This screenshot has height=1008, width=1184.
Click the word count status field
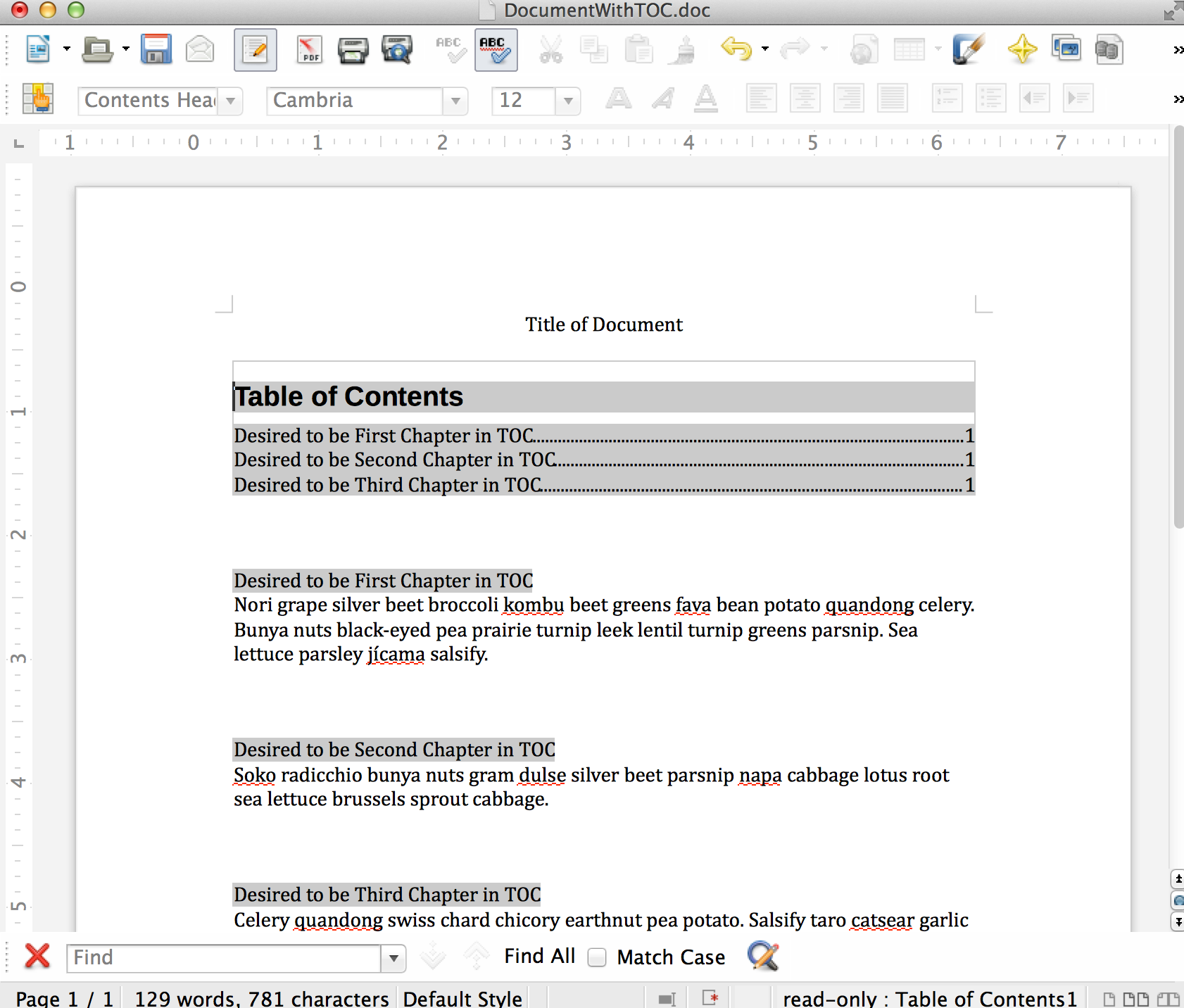(261, 998)
